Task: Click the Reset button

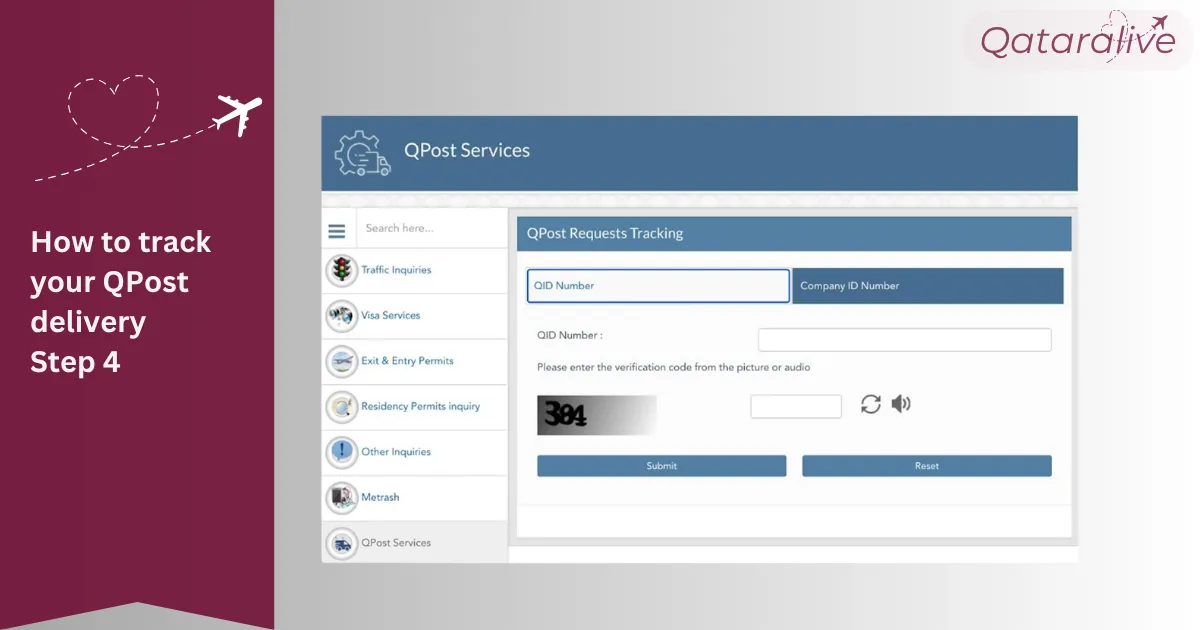Action: coord(927,466)
